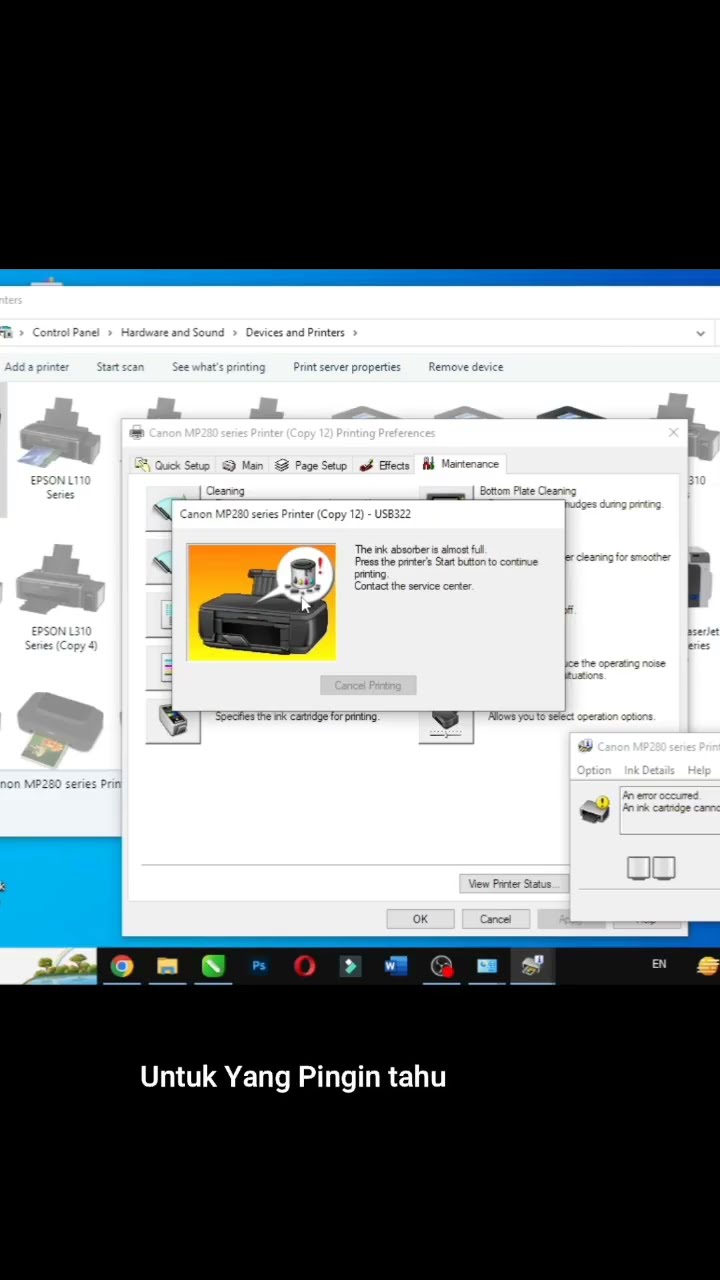The height and width of the screenshot is (1280, 720).
Task: Click 'Specifies the ink cartridge for printing.' text
Action: [x=297, y=716]
